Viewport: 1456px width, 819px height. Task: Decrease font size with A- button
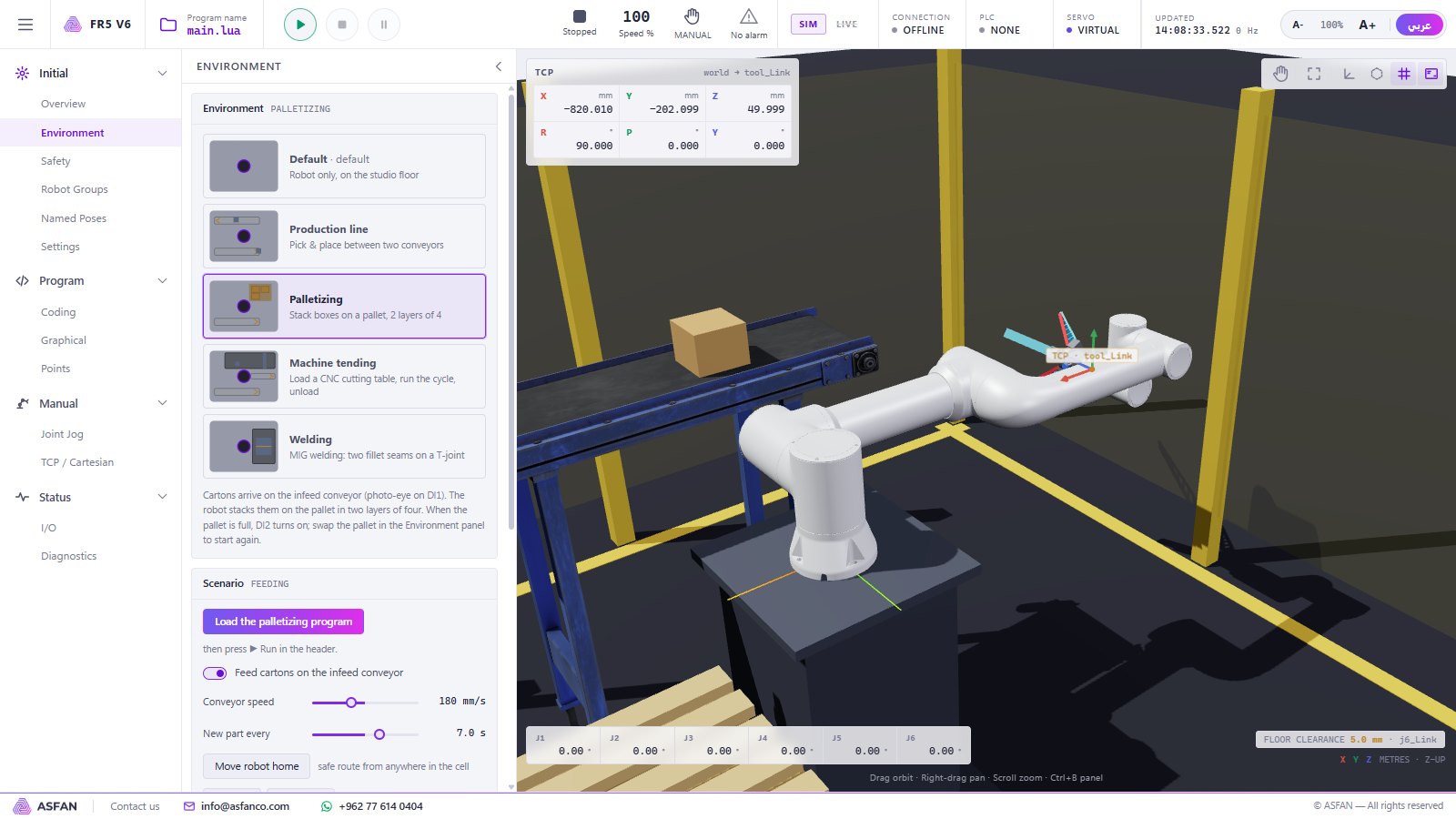(x=1298, y=25)
